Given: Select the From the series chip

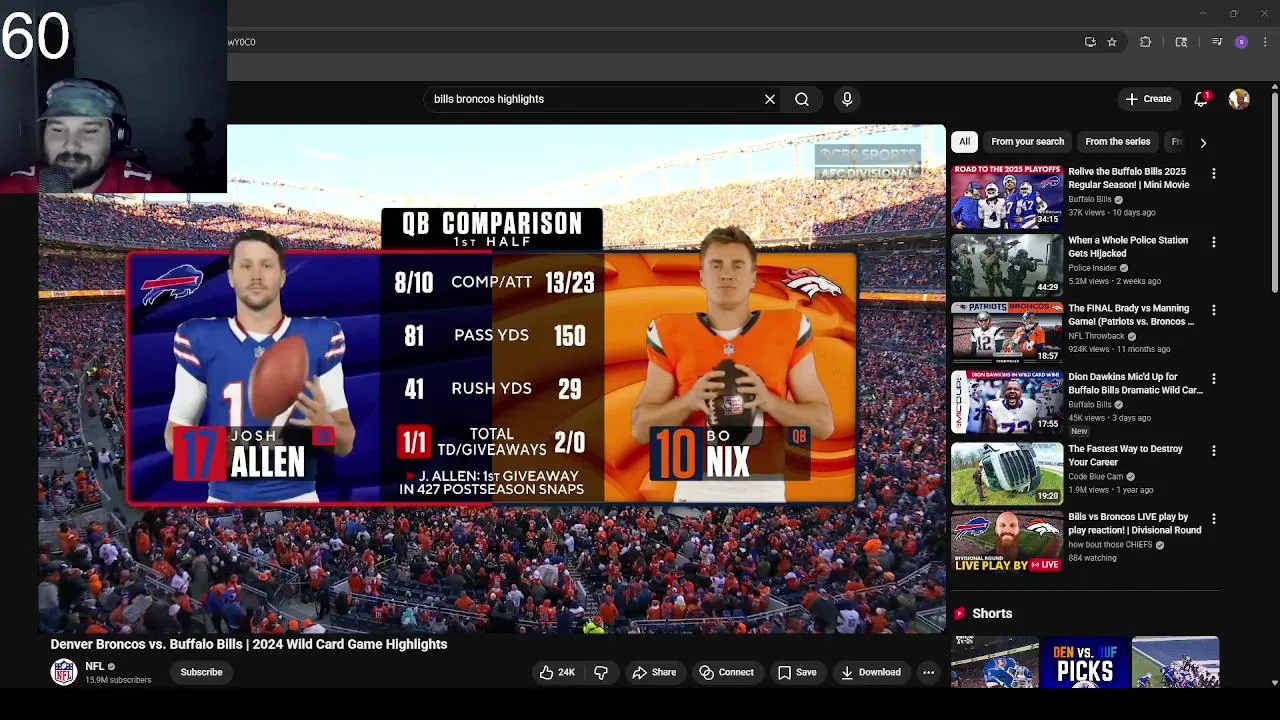Looking at the screenshot, I should (1117, 142).
